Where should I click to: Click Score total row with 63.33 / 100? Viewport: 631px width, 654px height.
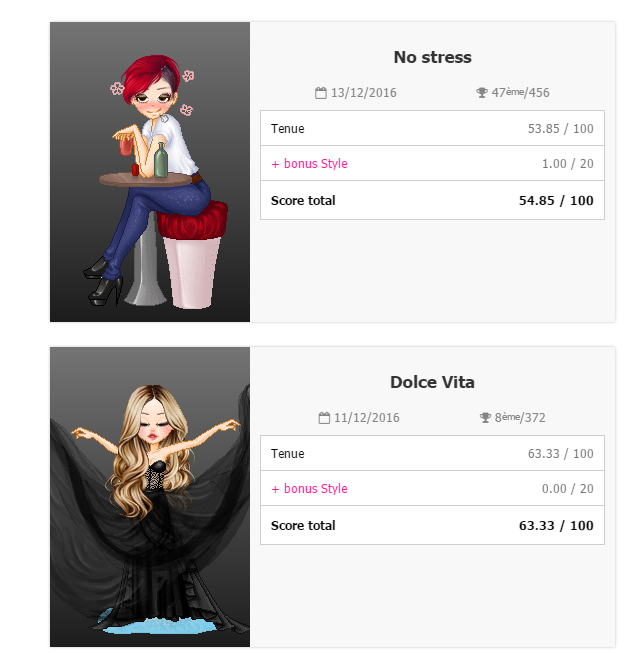coord(432,525)
